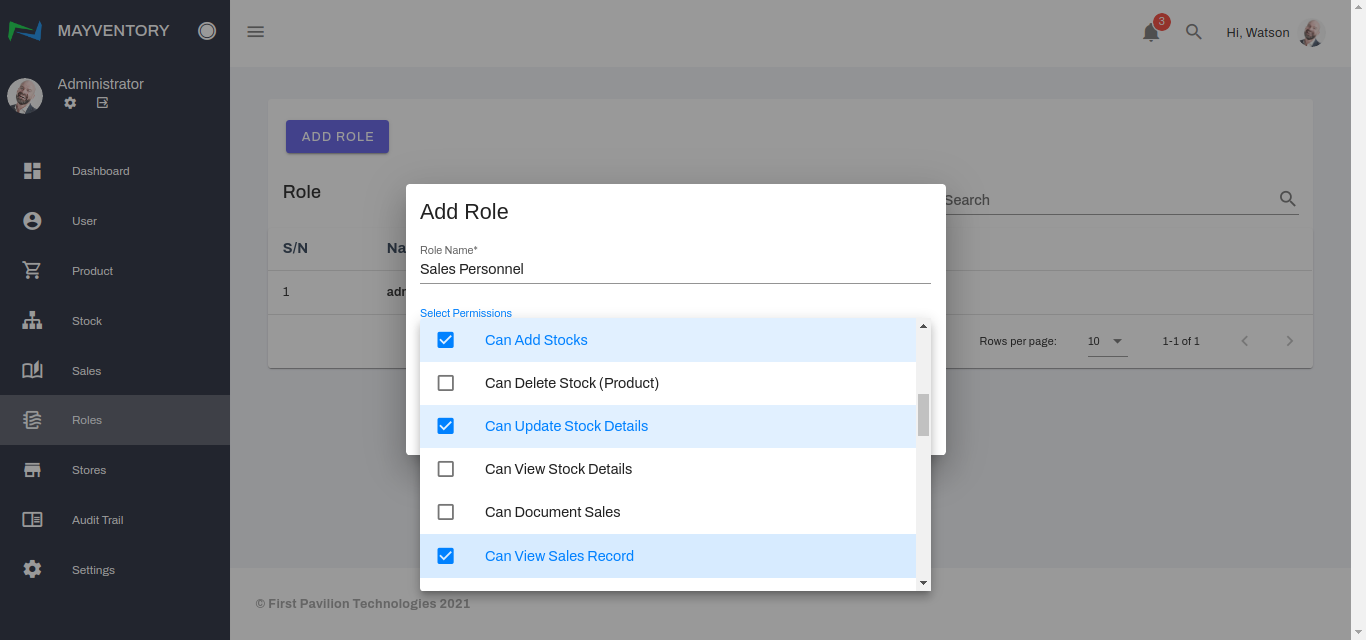
Task: Check Can Delete Stock (Product) checkbox
Action: (x=446, y=383)
